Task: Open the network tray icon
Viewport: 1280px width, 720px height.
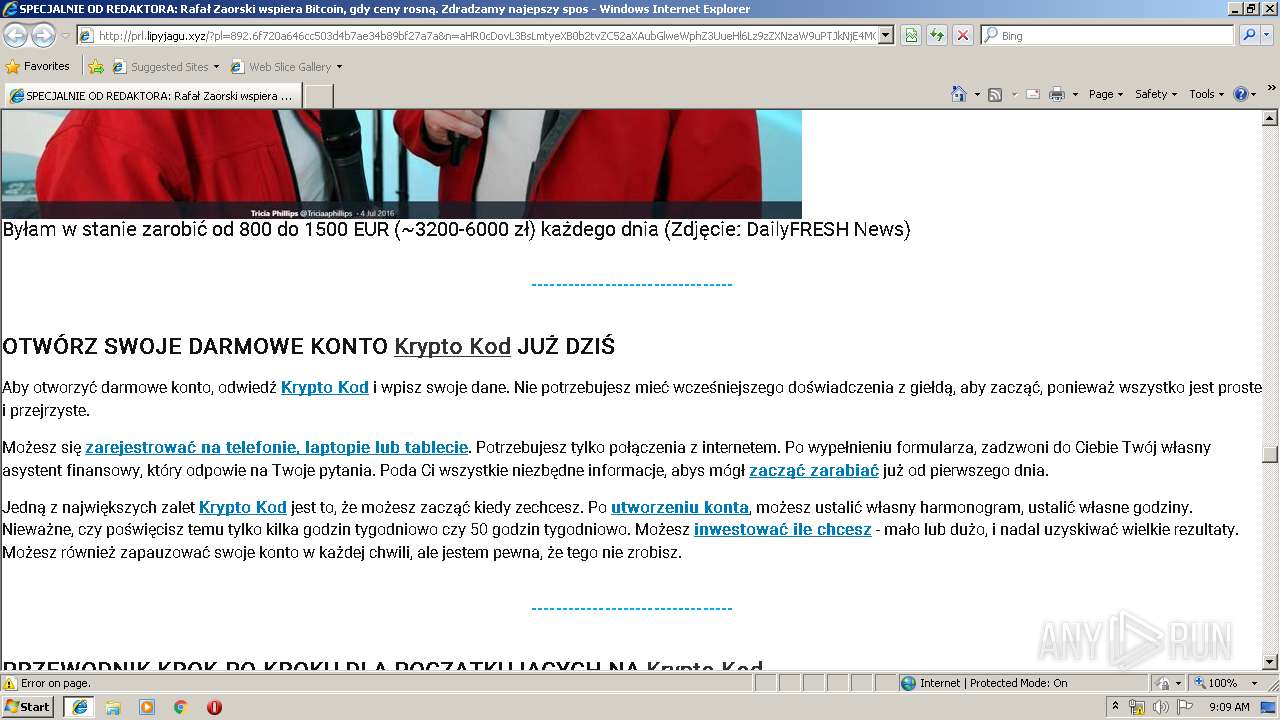Action: (x=1137, y=707)
